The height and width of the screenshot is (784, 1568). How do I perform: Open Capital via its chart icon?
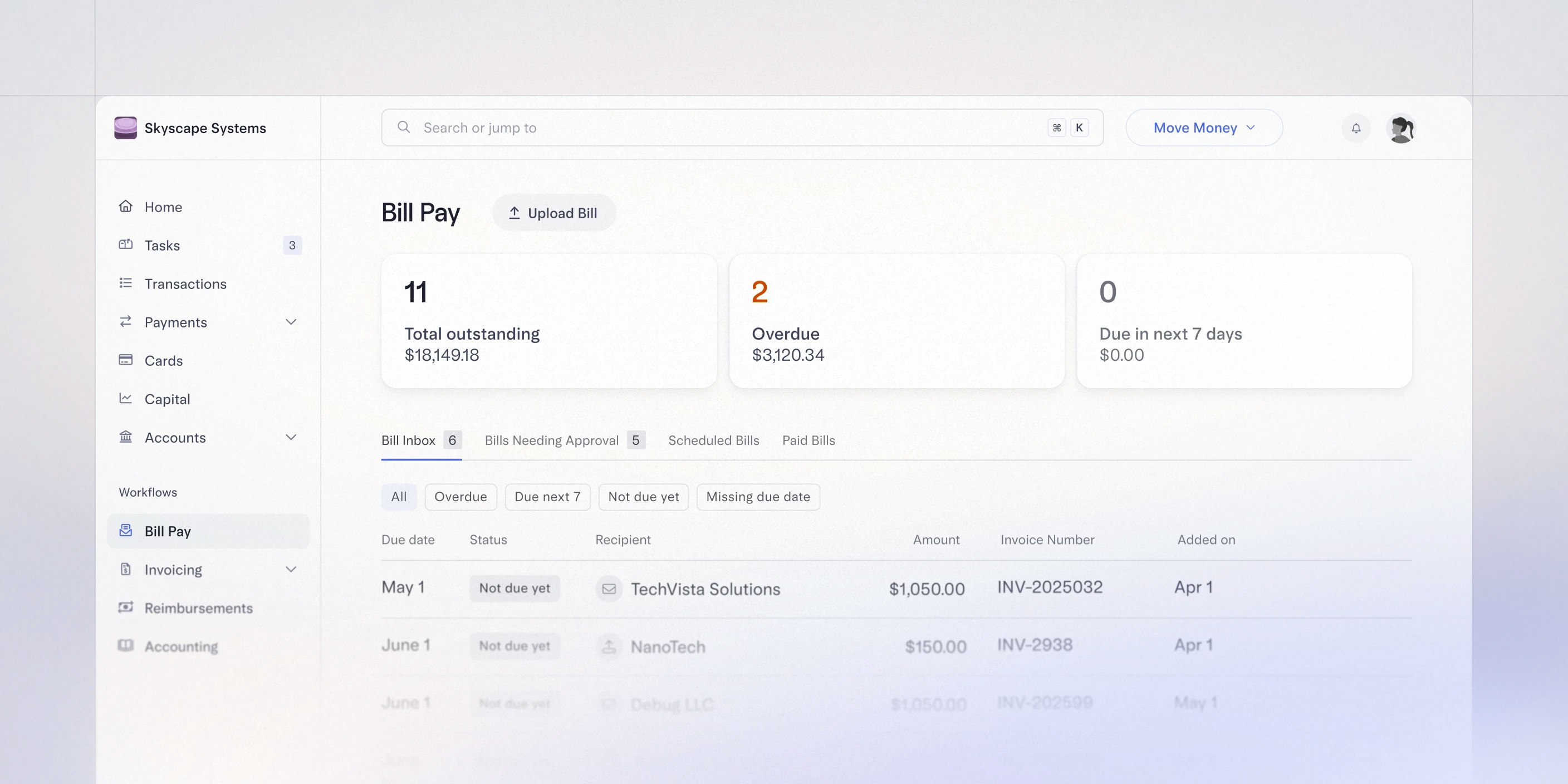click(125, 399)
